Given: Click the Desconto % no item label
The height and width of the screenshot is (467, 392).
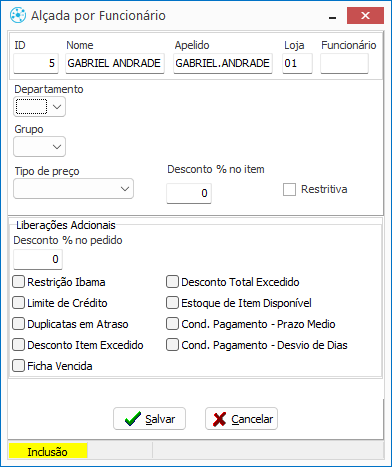Looking at the screenshot, I should tap(216, 169).
